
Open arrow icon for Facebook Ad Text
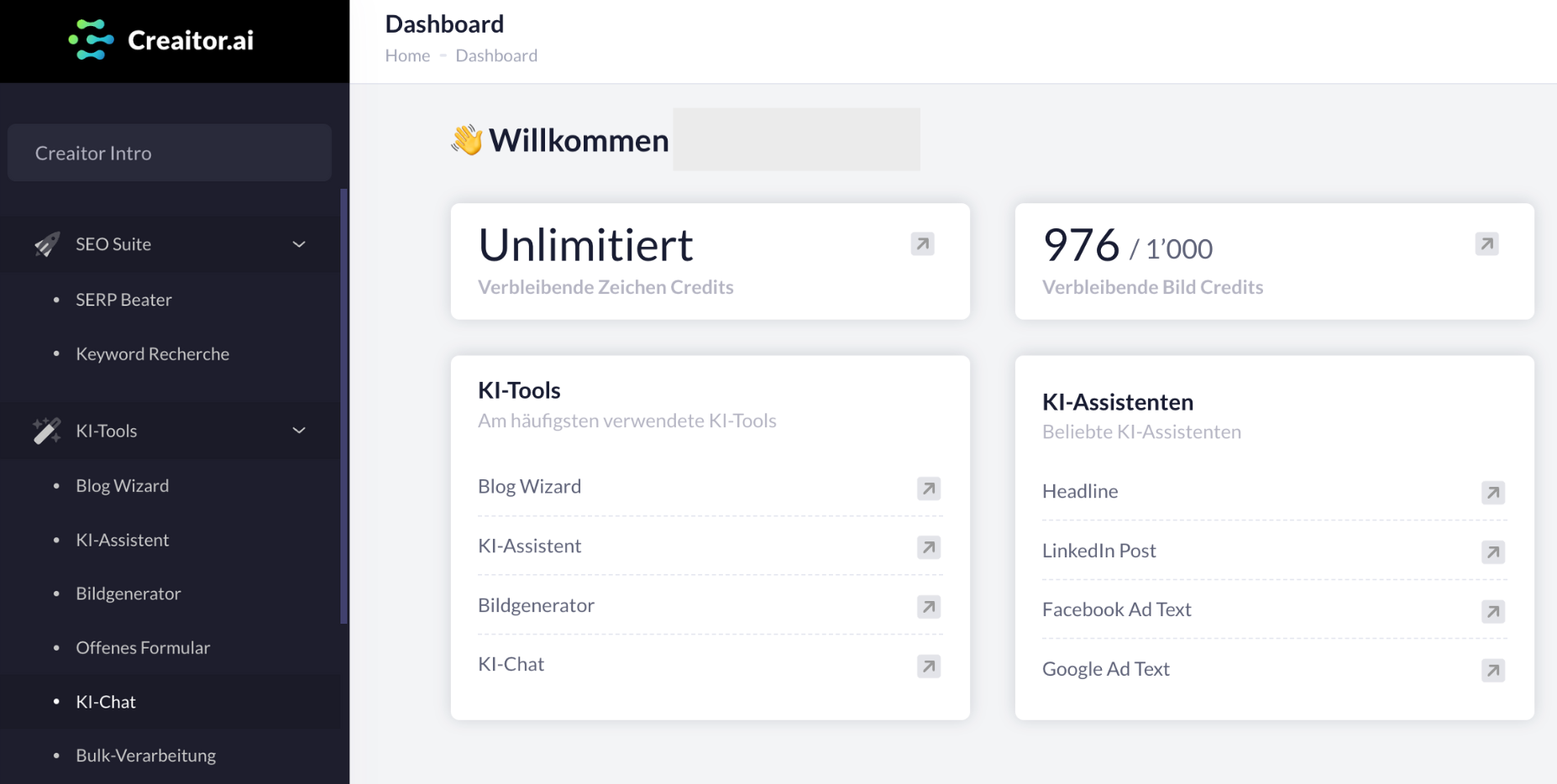pos(1492,611)
